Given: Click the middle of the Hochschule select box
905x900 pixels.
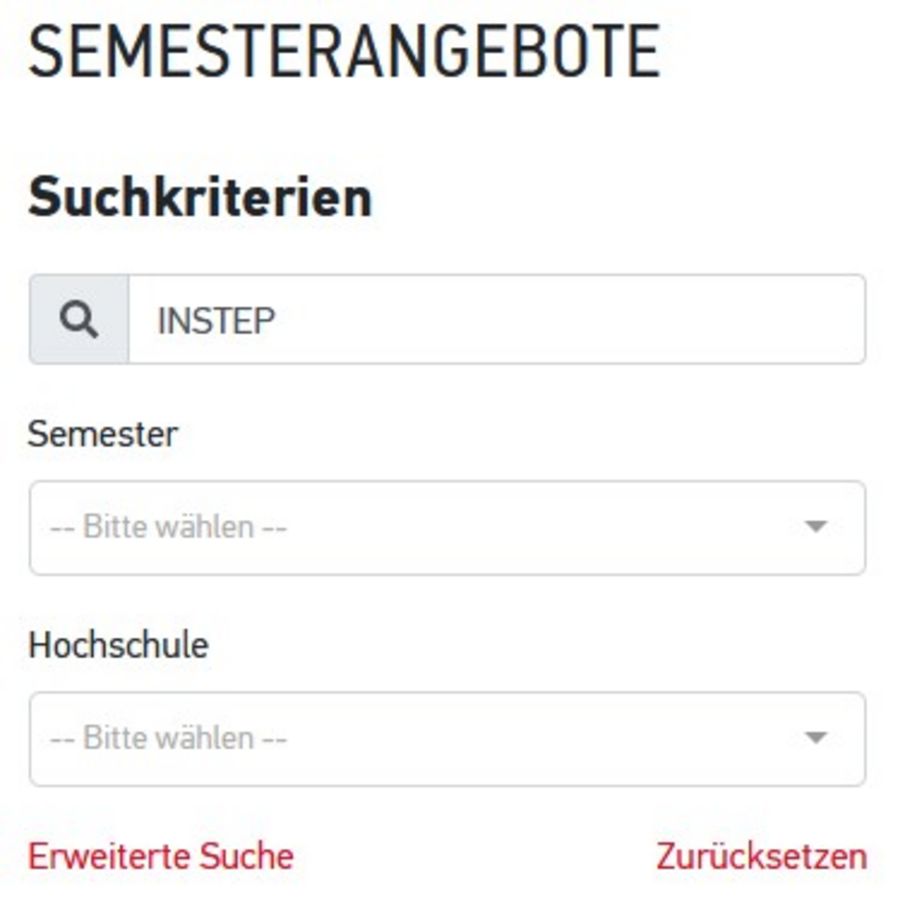Looking at the screenshot, I should point(447,739).
